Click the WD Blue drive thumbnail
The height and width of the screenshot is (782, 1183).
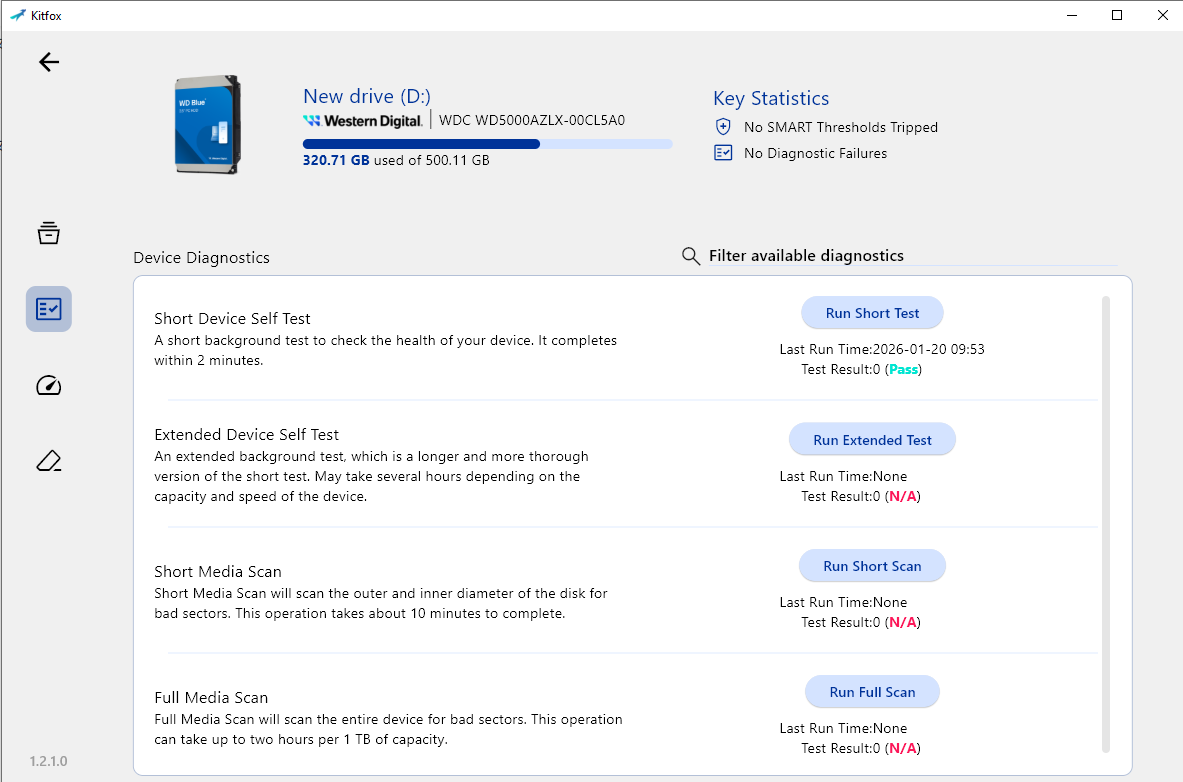coord(207,124)
